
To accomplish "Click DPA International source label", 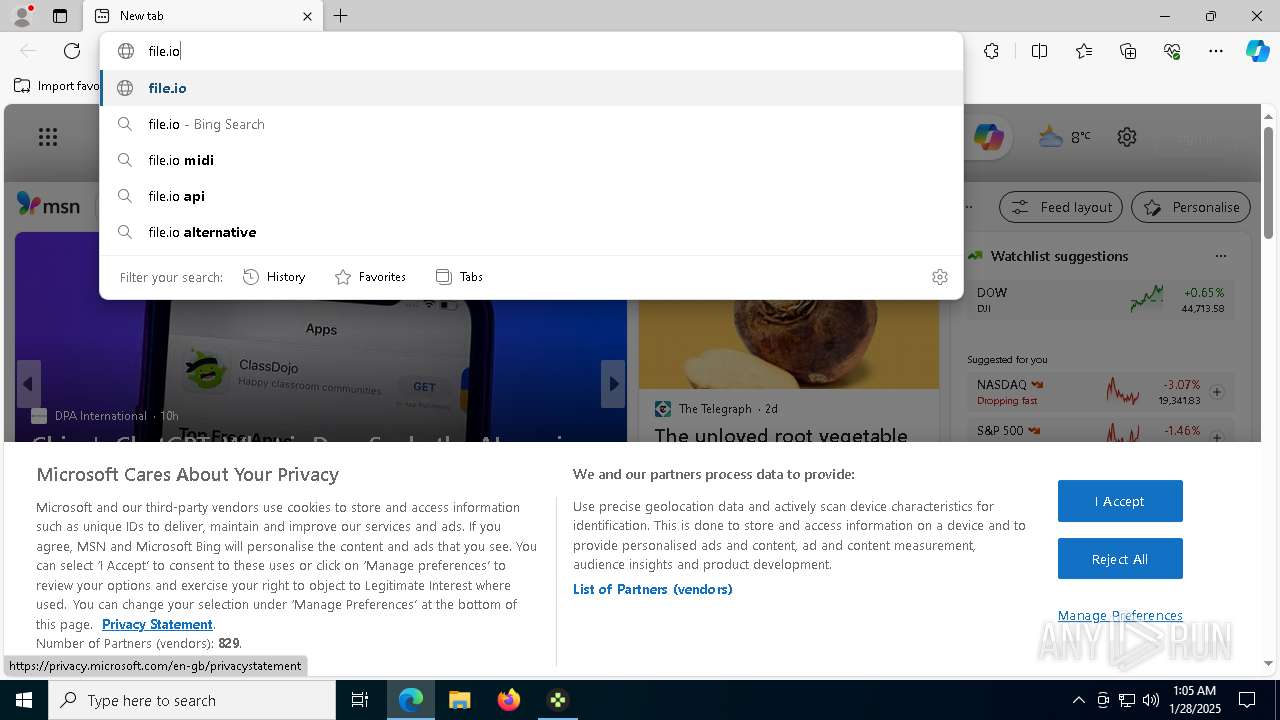I will click(x=101, y=415).
